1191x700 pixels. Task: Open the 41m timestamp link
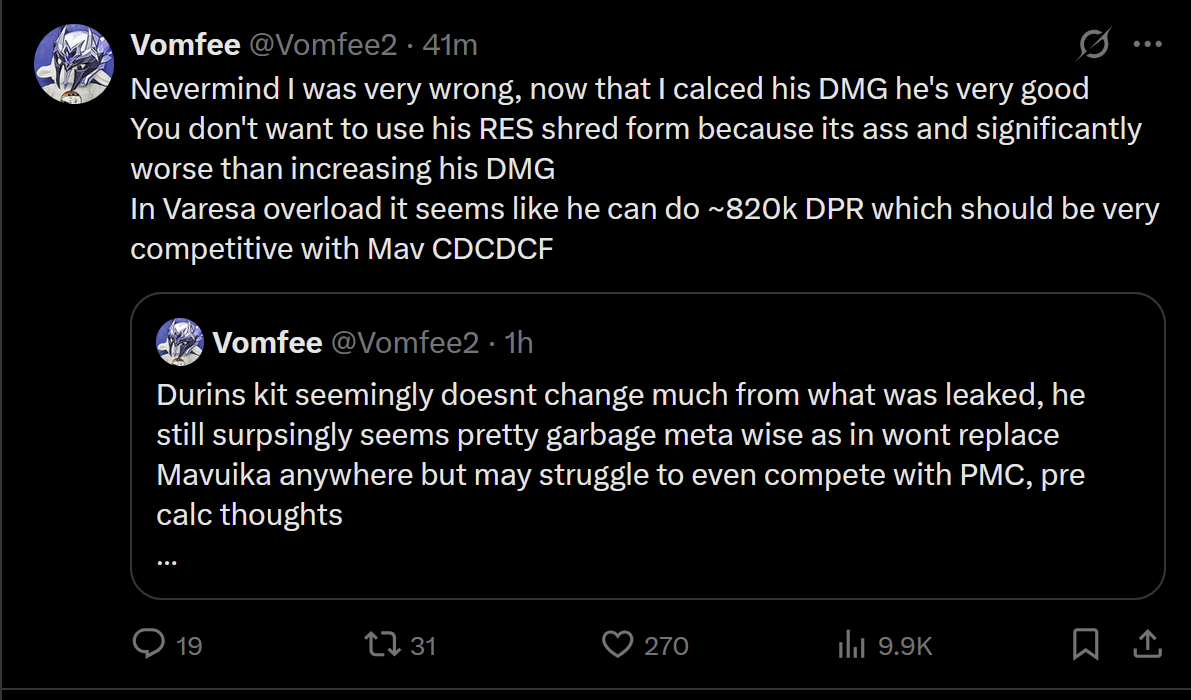450,45
